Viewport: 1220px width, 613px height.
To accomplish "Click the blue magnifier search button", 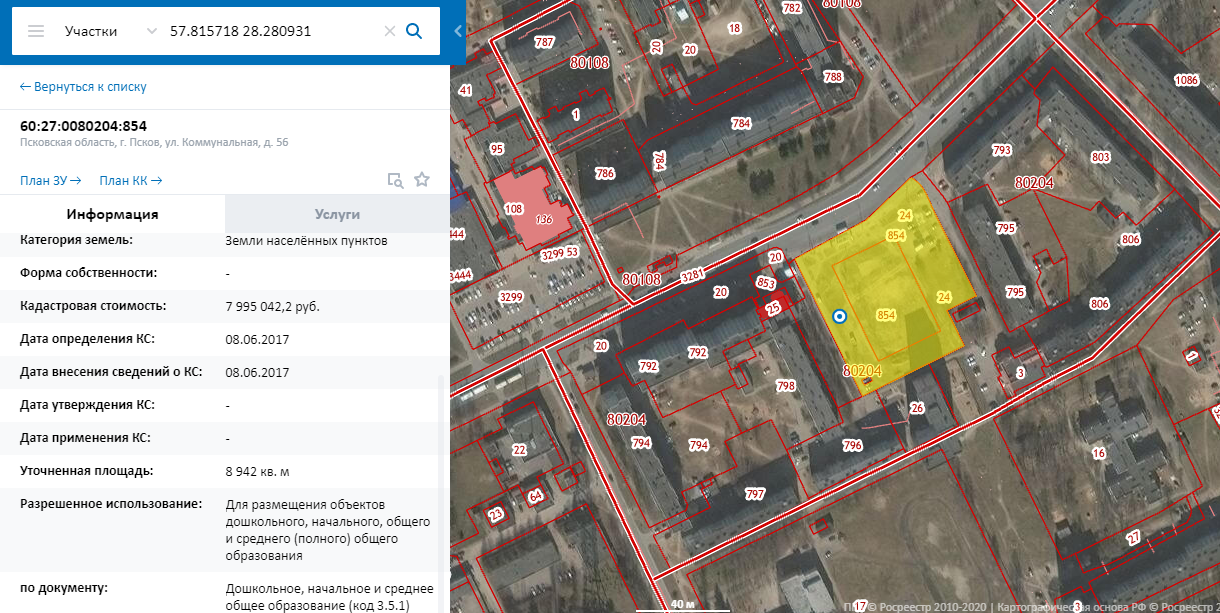I will tap(414, 31).
